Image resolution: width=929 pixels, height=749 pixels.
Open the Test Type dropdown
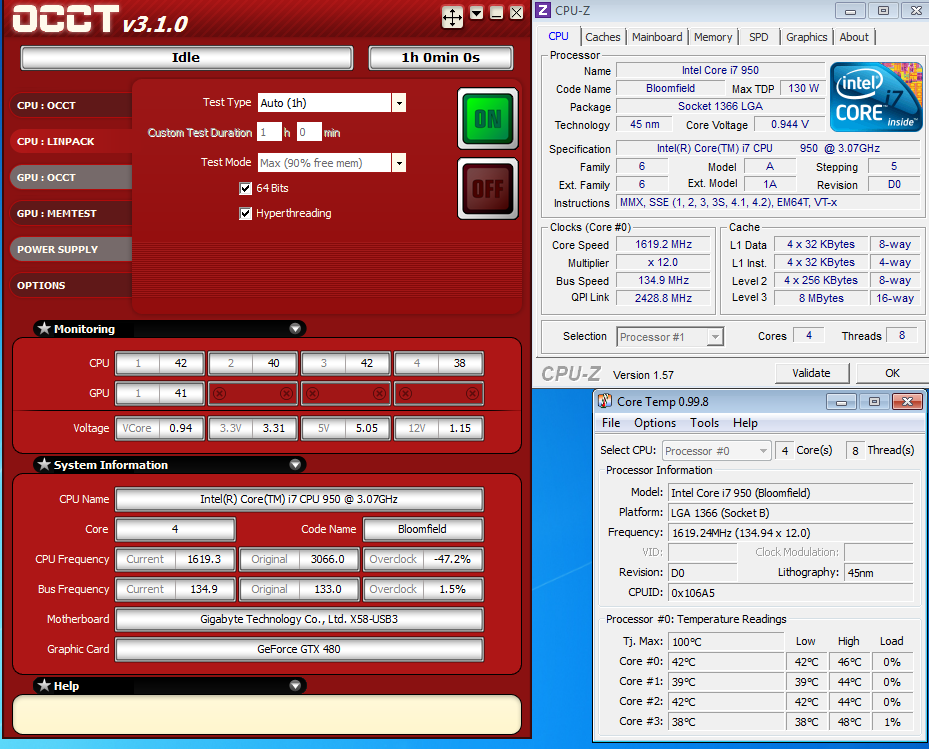[399, 103]
